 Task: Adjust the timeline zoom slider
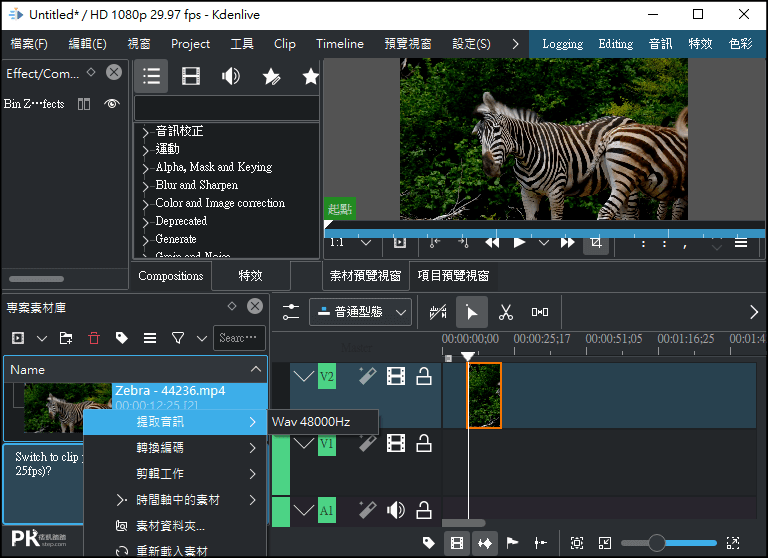(669, 543)
